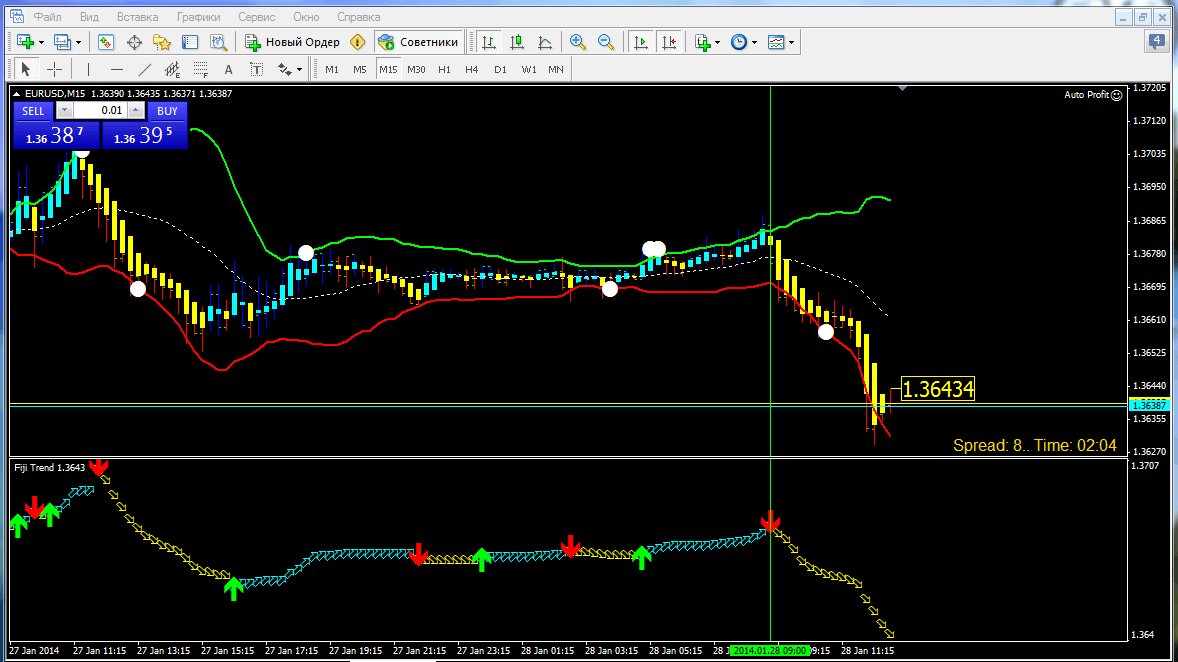This screenshot has width=1178, height=662.
Task: Click the Zoom Out magnifier icon
Action: [x=605, y=42]
